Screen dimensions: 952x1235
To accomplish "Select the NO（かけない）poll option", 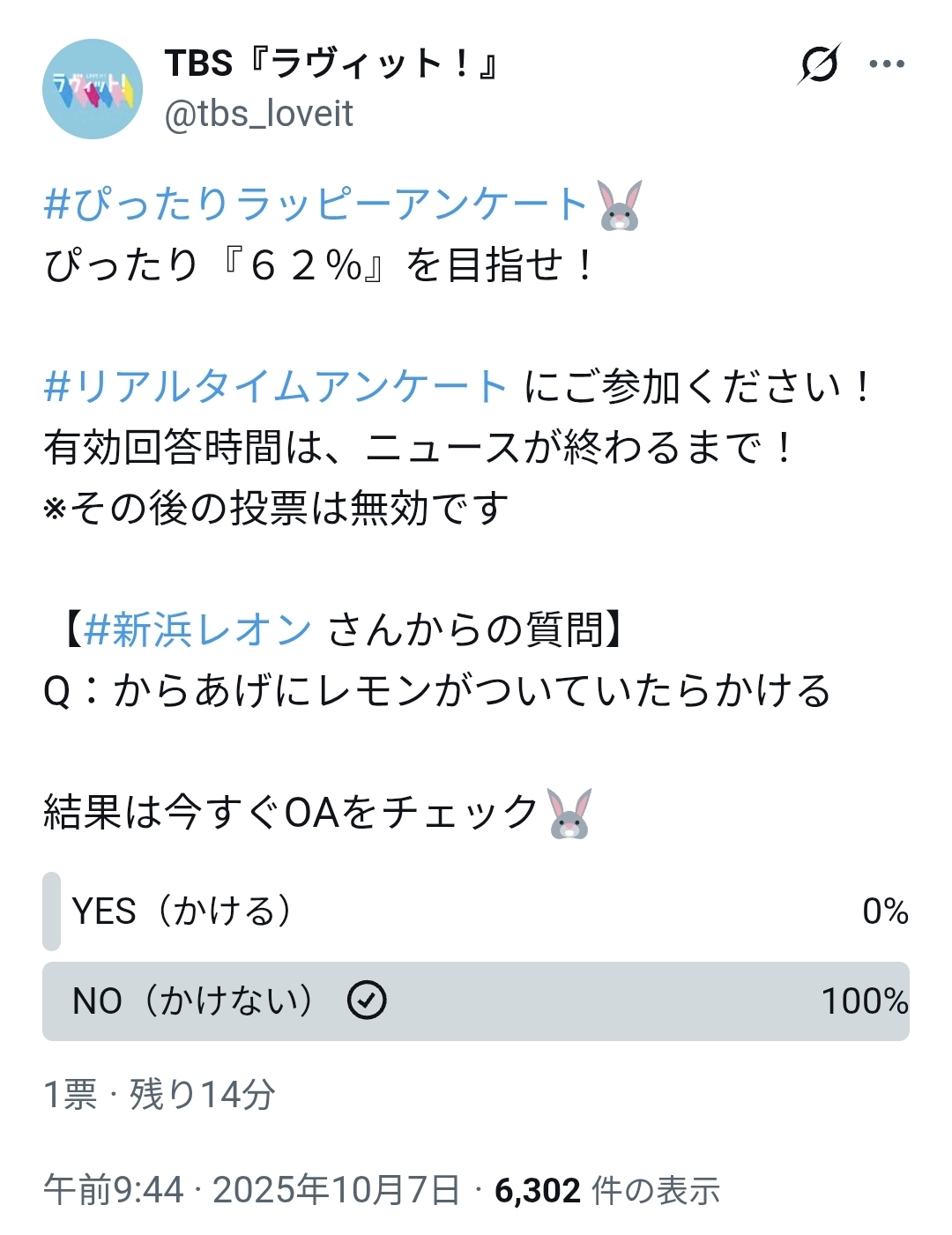I will 193,1001.
